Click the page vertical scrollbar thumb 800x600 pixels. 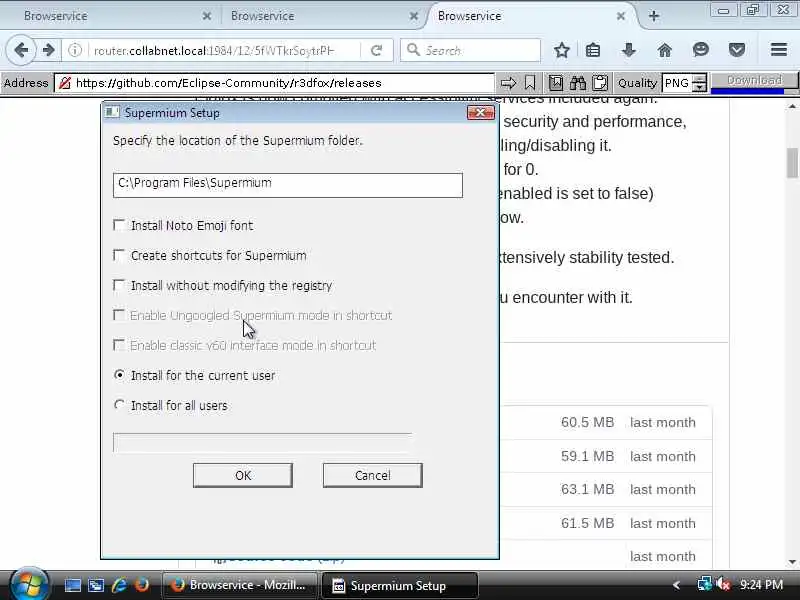coord(792,162)
